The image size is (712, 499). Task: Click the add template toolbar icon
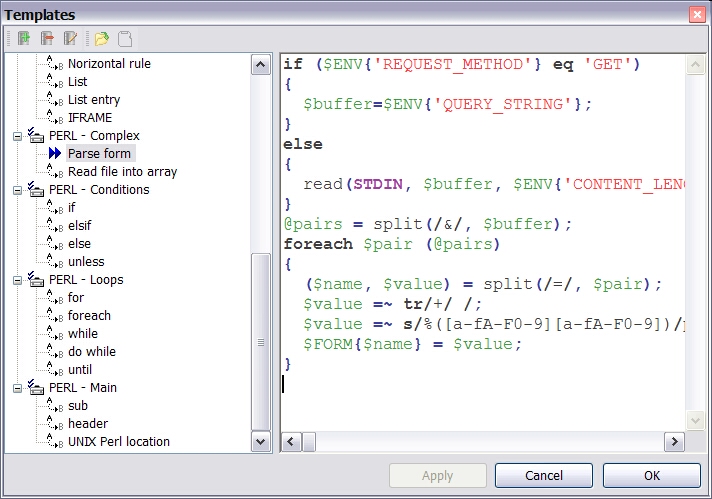click(x=24, y=39)
